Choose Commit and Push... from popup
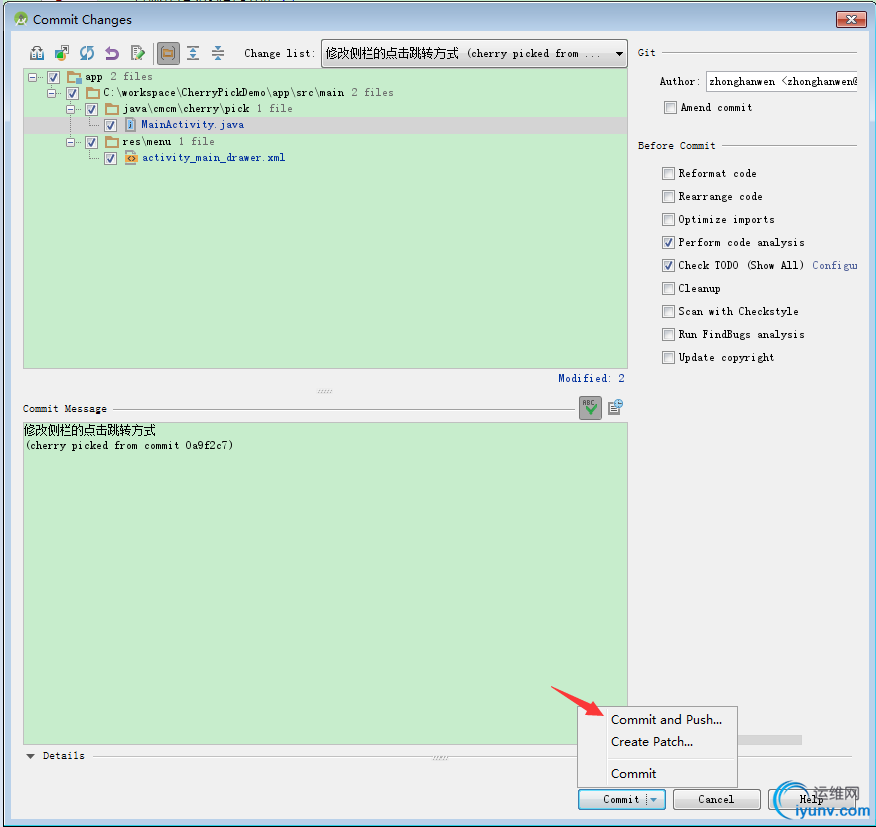 click(x=666, y=720)
